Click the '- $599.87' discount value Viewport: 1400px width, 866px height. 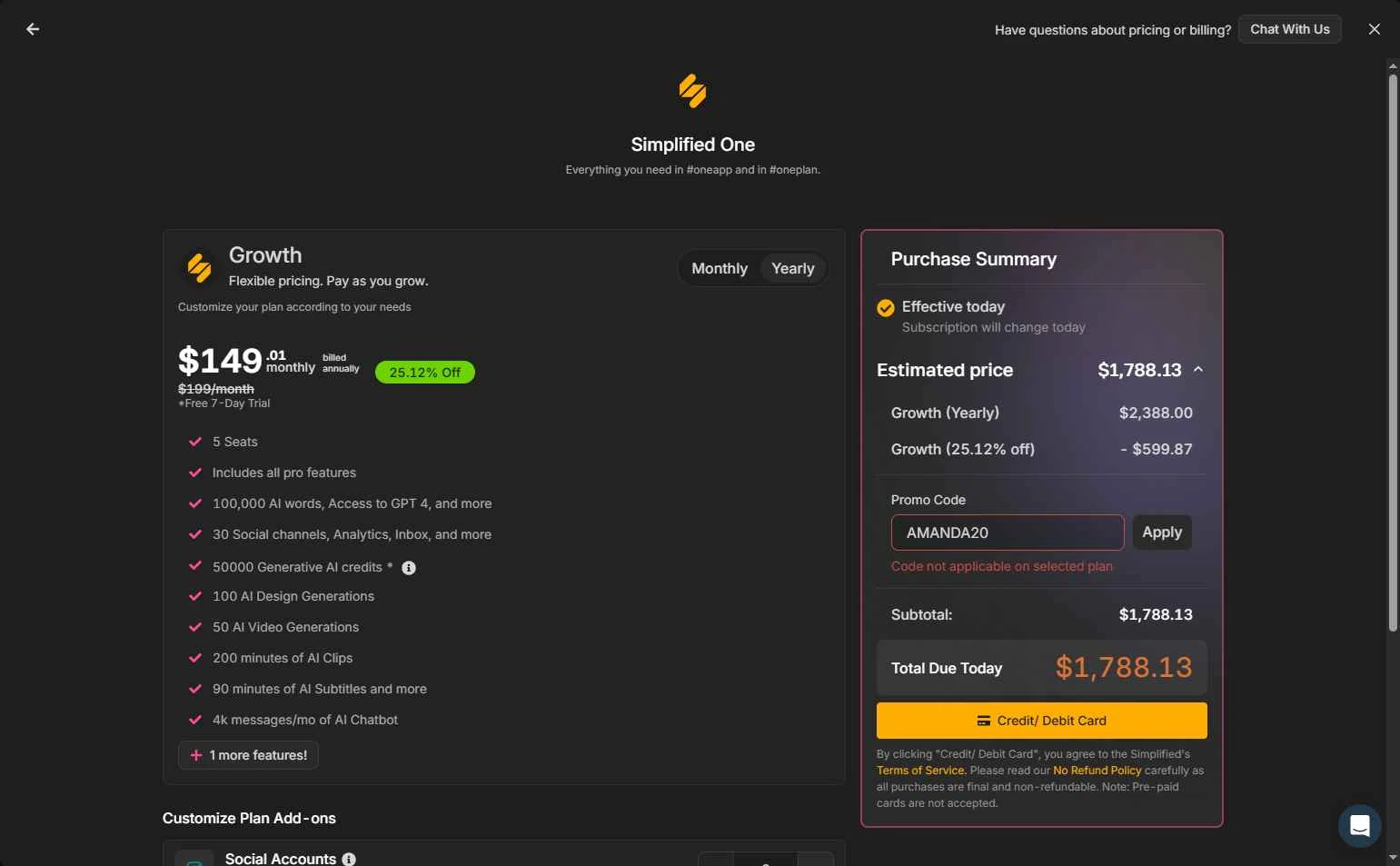(1156, 449)
